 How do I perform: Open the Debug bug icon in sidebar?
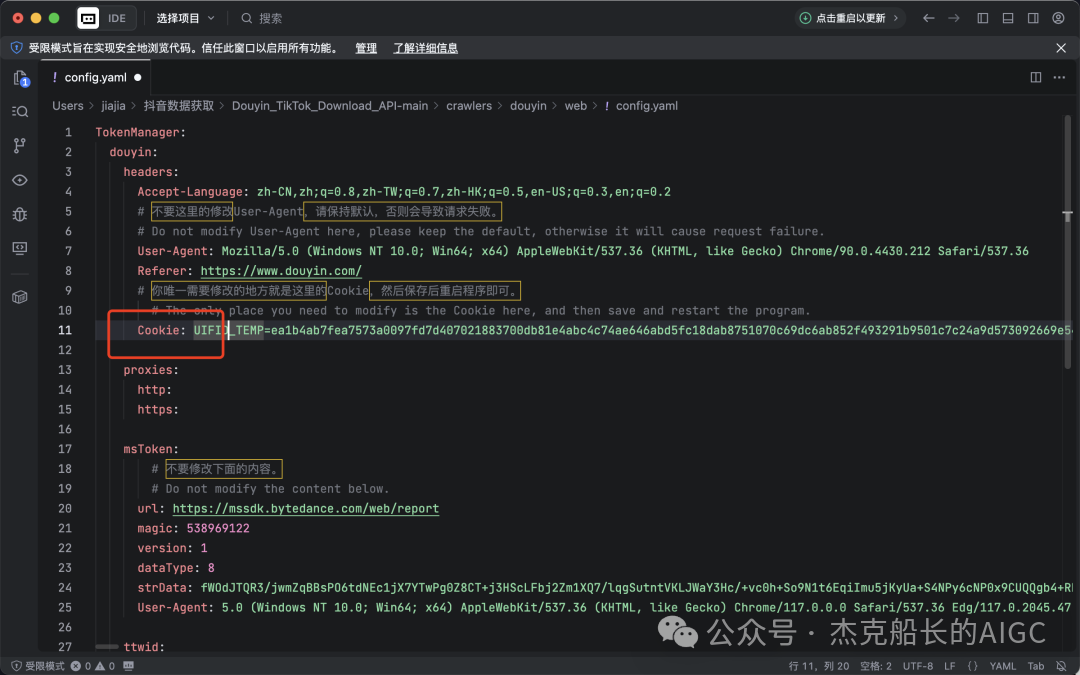[x=20, y=214]
